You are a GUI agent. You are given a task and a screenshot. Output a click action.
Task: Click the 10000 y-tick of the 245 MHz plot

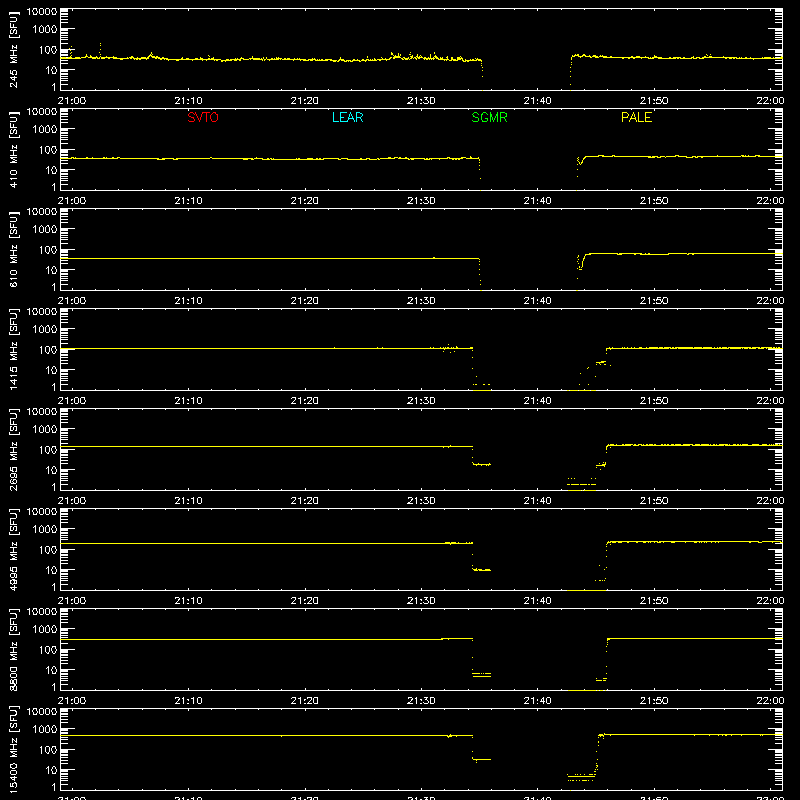pyautogui.click(x=42, y=12)
